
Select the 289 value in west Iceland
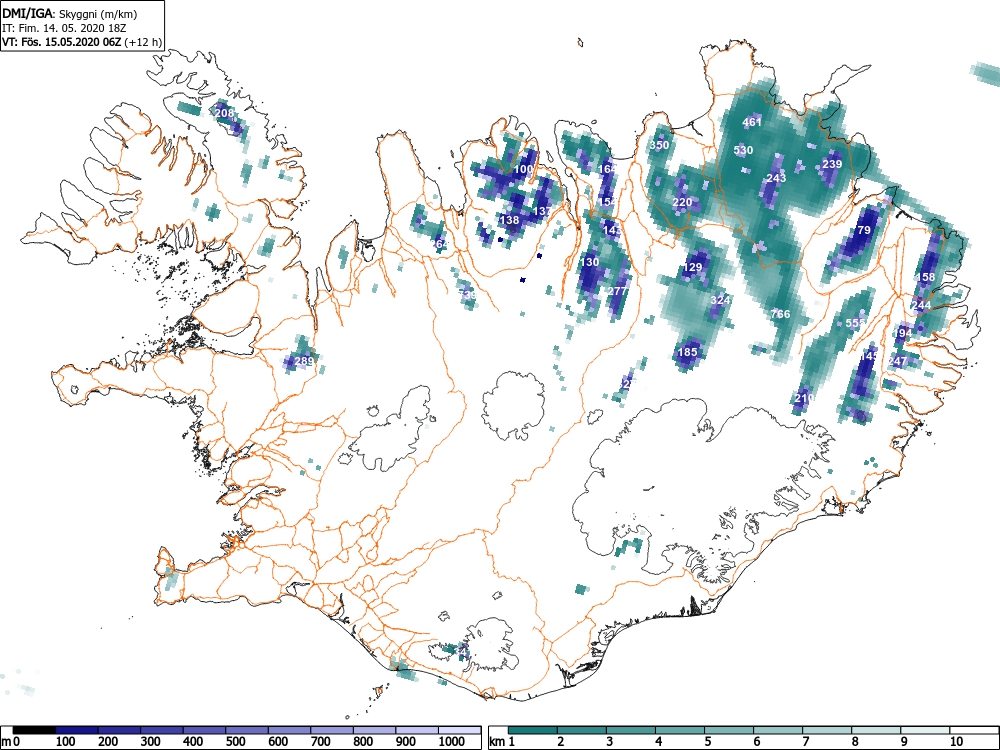304,361
